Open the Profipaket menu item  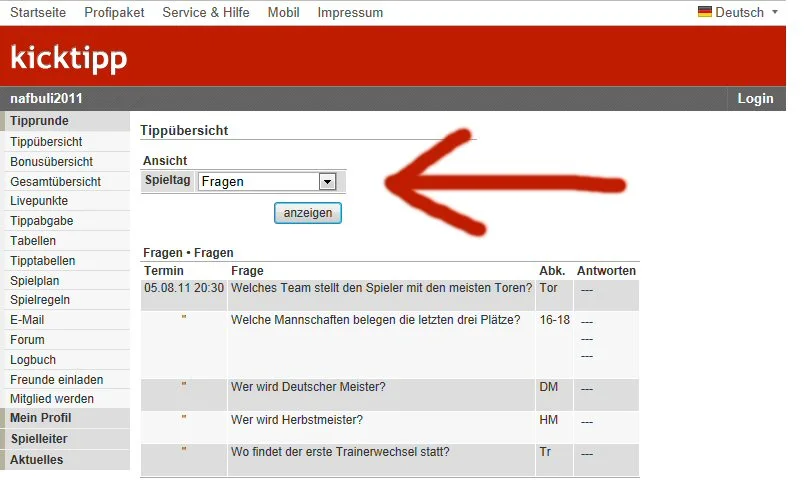pyautogui.click(x=114, y=13)
